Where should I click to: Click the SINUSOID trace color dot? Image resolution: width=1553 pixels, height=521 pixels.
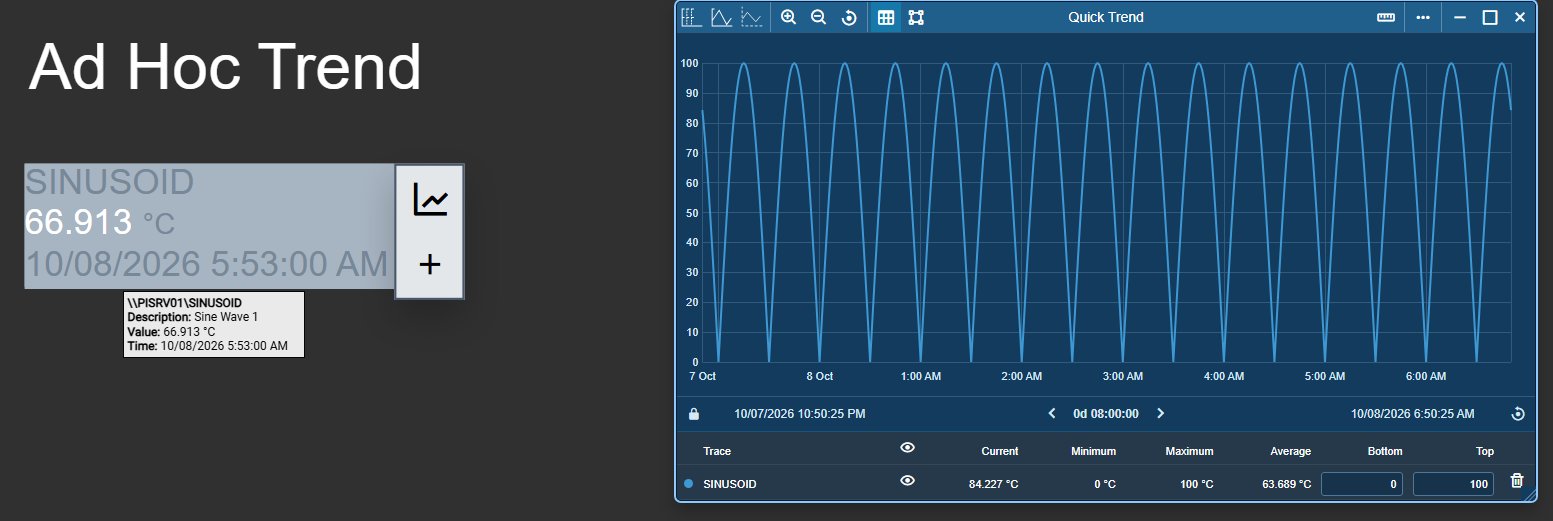688,484
